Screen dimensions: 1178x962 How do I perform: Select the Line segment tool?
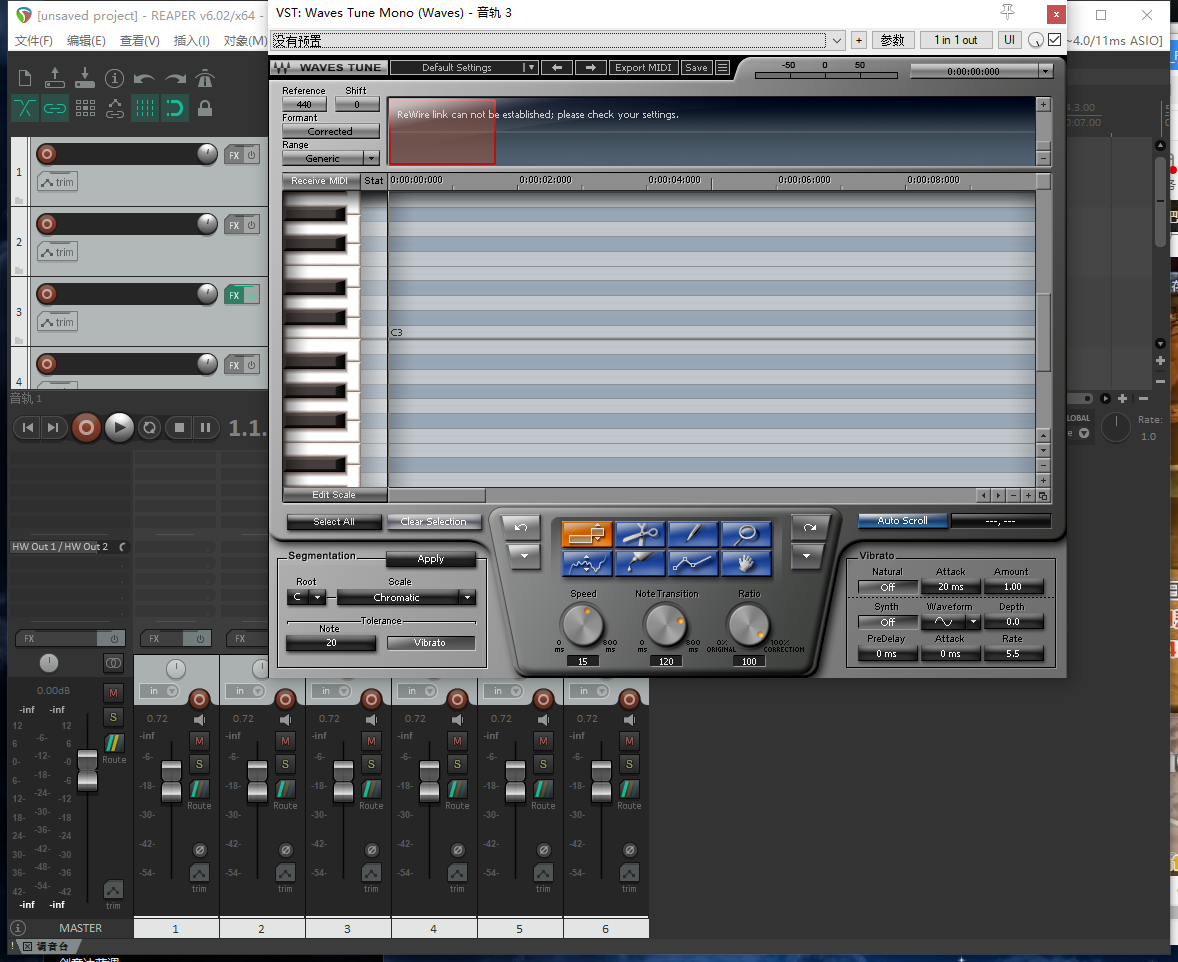pos(693,563)
